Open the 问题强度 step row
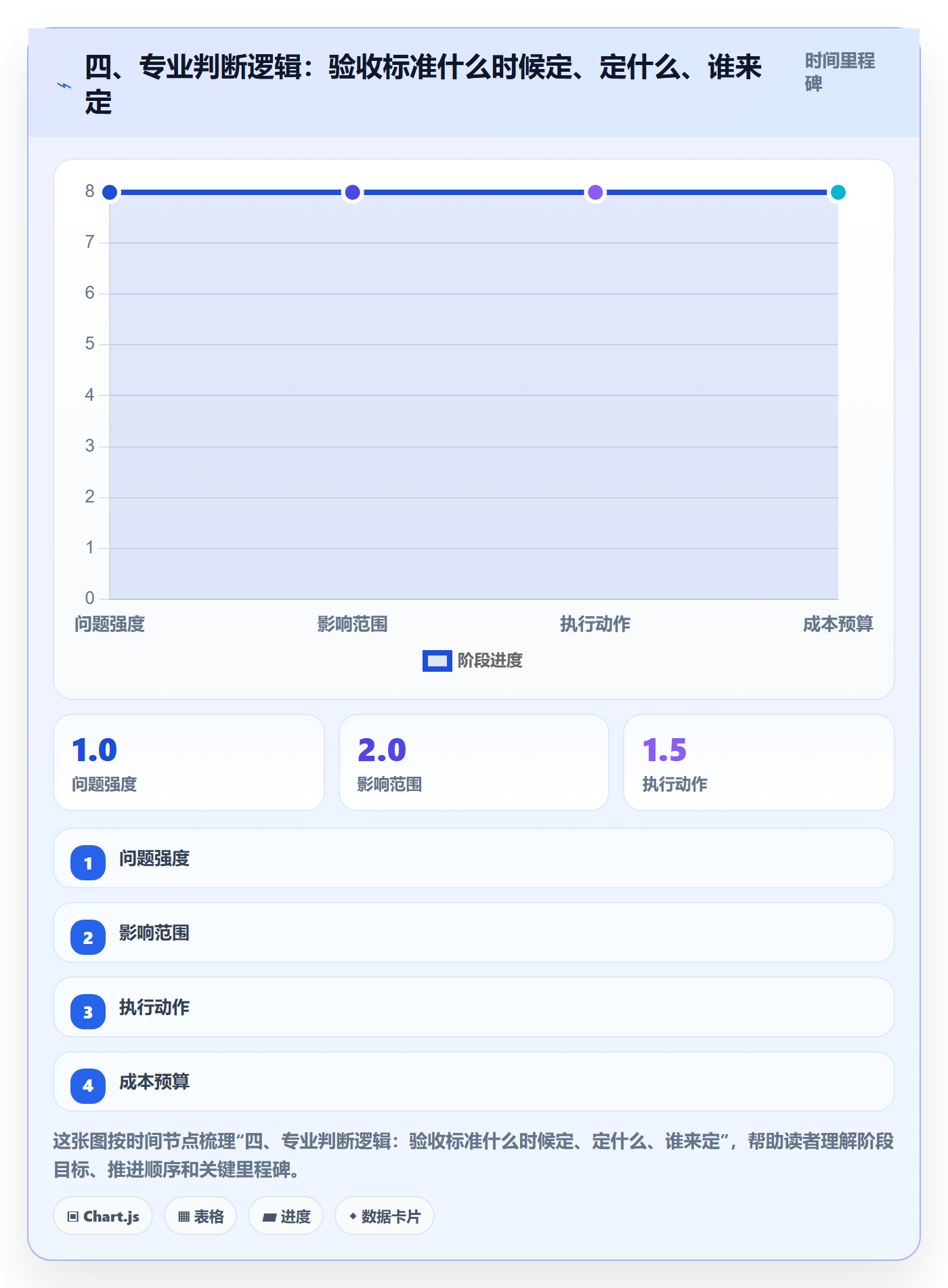Screen dimensions: 948x1288 click(x=474, y=858)
